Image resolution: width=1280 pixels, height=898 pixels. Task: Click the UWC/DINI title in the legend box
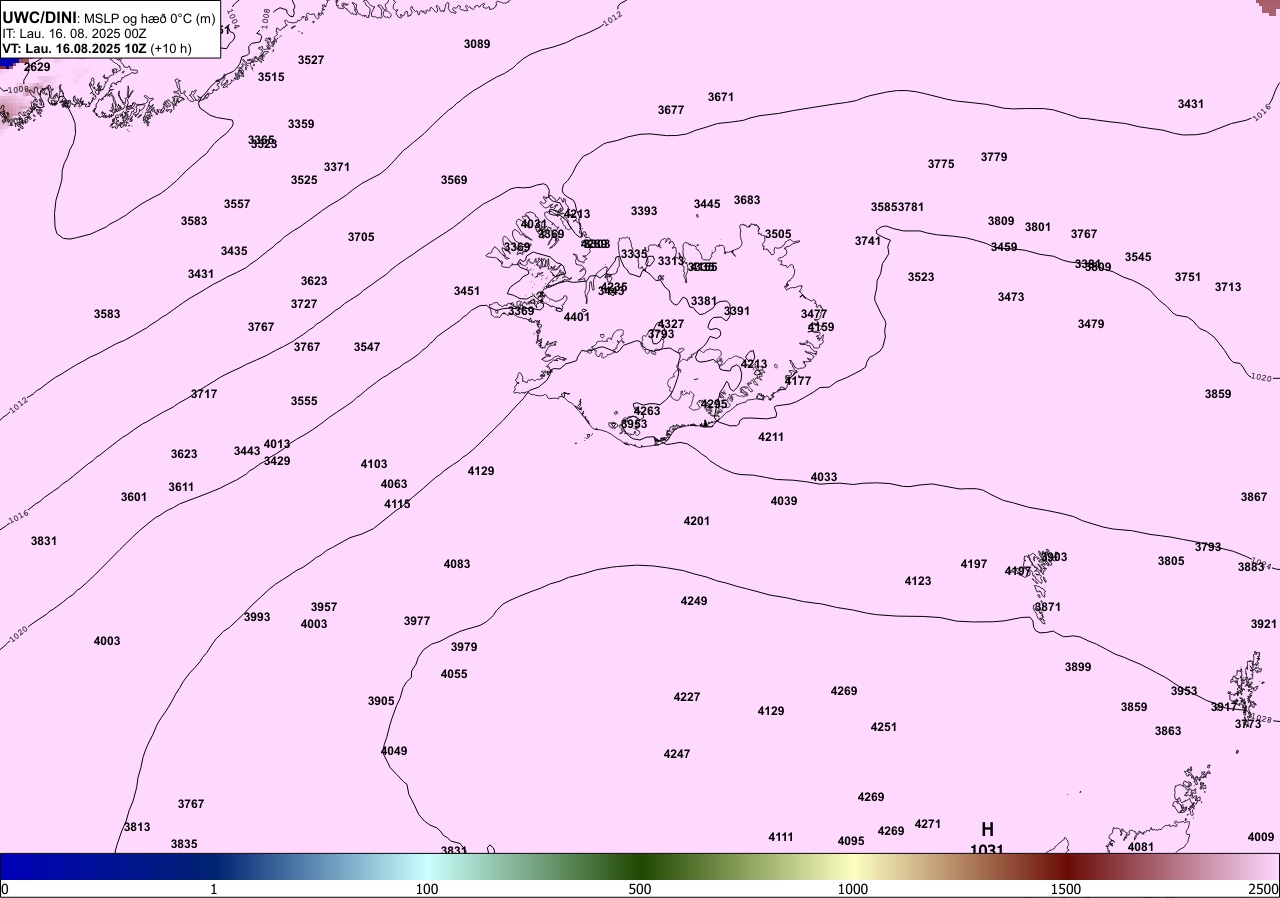tap(39, 17)
